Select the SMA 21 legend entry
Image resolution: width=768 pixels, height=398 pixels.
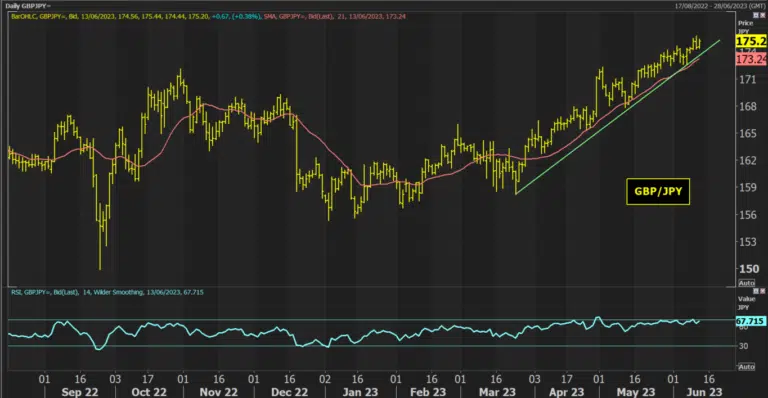pos(335,16)
